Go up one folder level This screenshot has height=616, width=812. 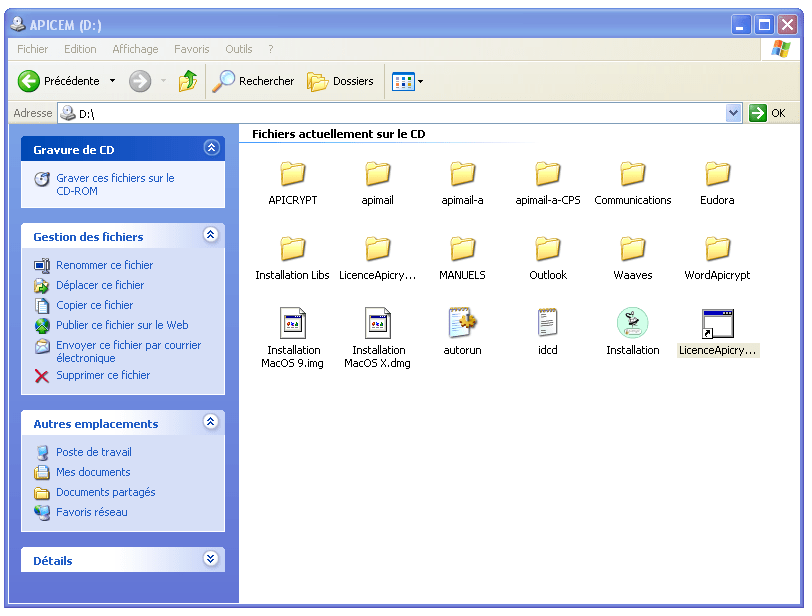pos(188,81)
